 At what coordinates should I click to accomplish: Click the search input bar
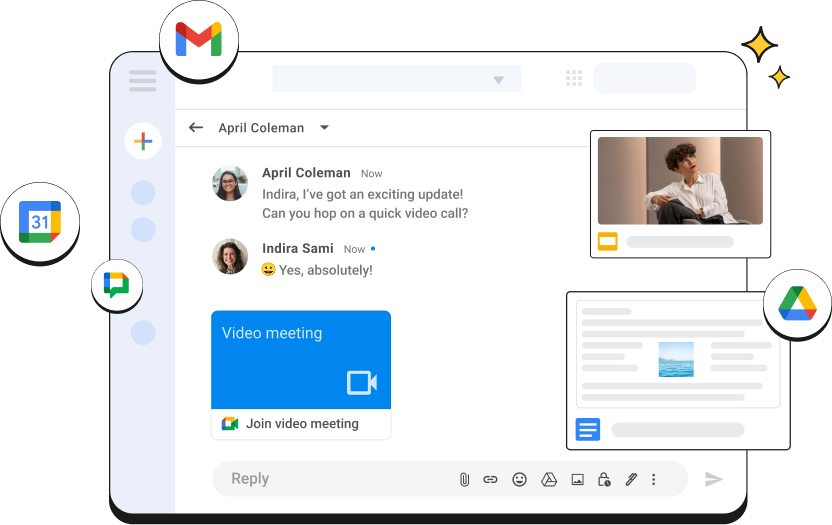(x=397, y=79)
